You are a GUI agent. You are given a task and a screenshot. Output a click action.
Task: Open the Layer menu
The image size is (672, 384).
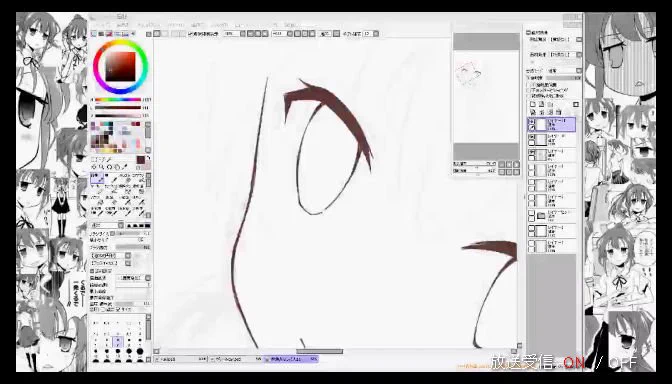tap(175, 25)
